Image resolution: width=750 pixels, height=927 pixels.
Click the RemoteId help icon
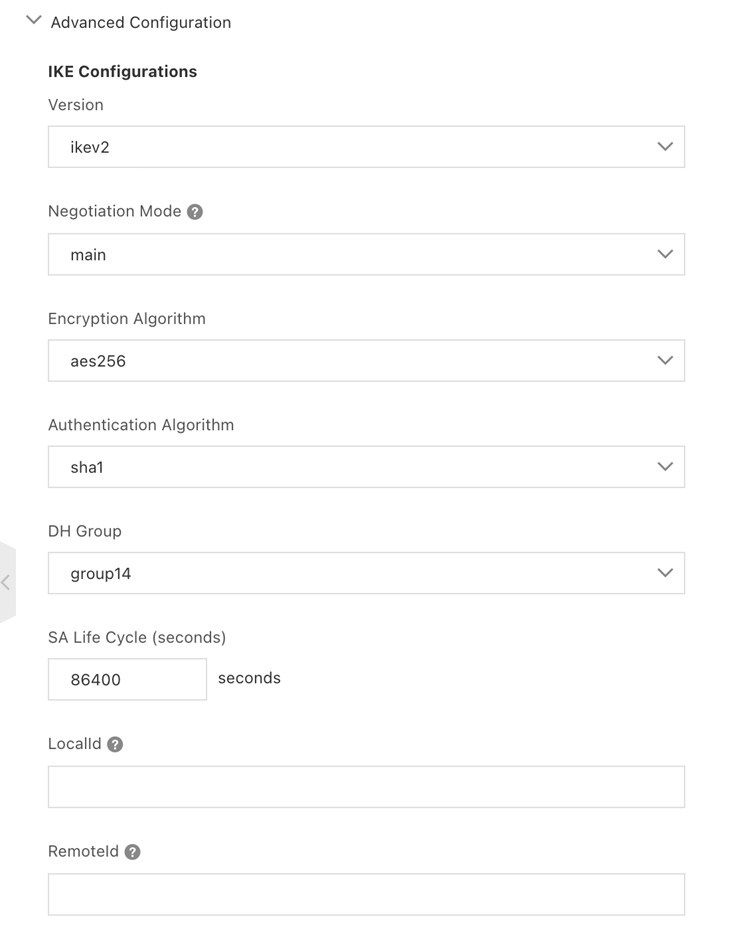[x=133, y=852]
